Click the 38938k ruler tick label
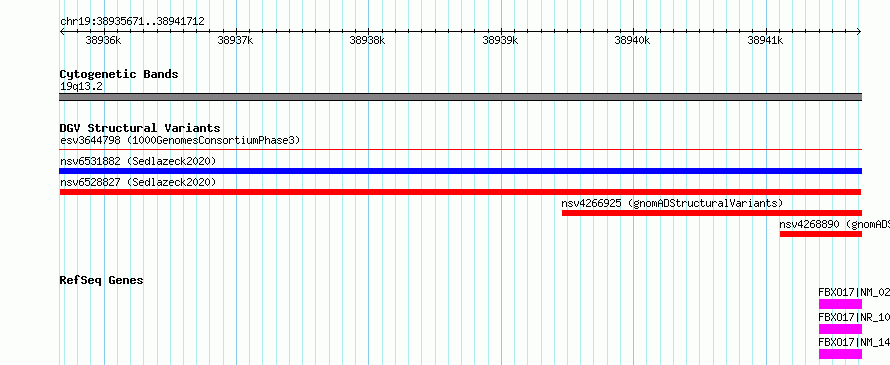The height and width of the screenshot is (365, 890). point(367,40)
